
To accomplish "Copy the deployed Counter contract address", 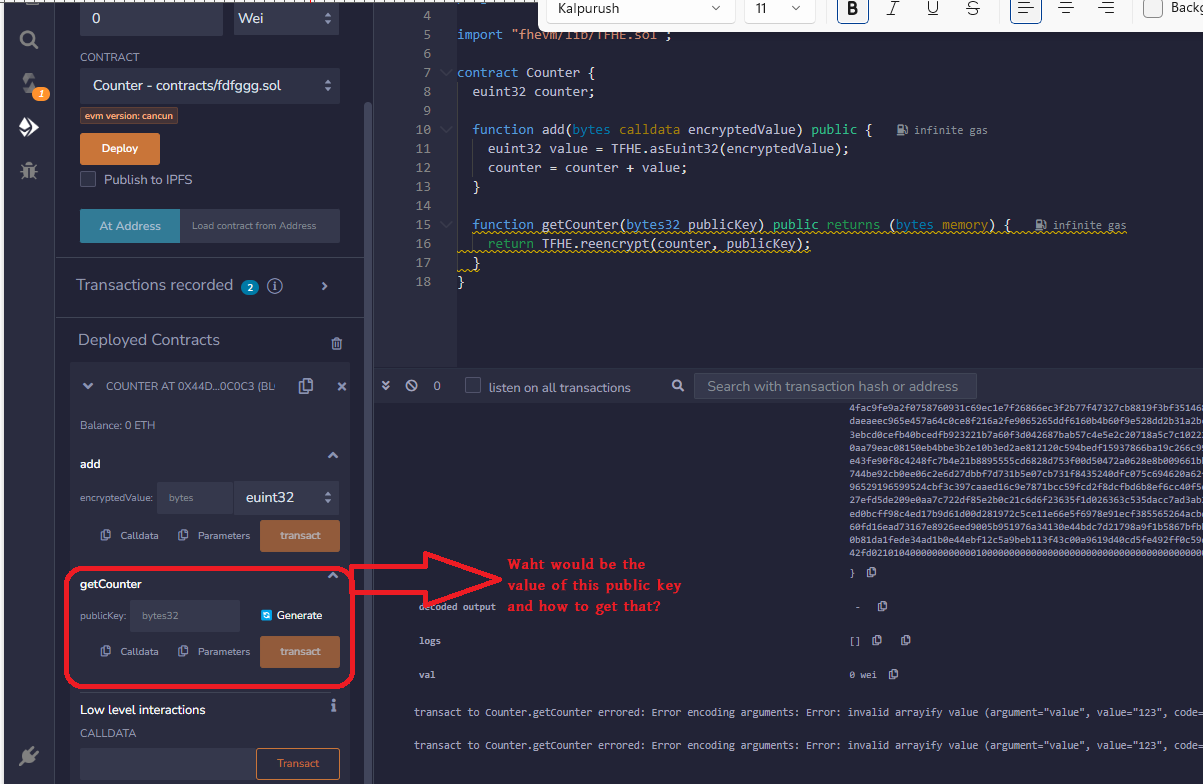I will [306, 386].
